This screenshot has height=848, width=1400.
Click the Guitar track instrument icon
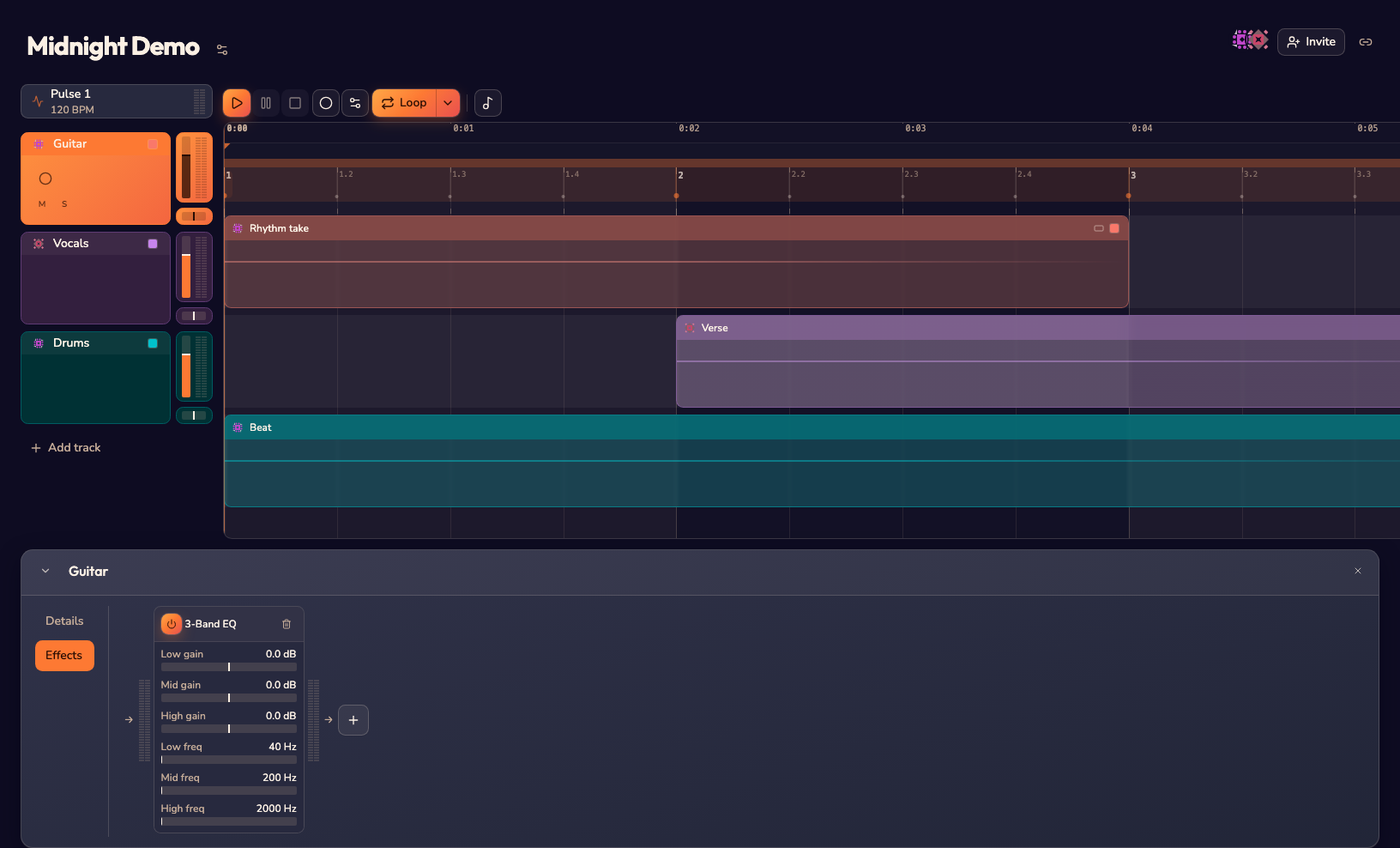(39, 144)
